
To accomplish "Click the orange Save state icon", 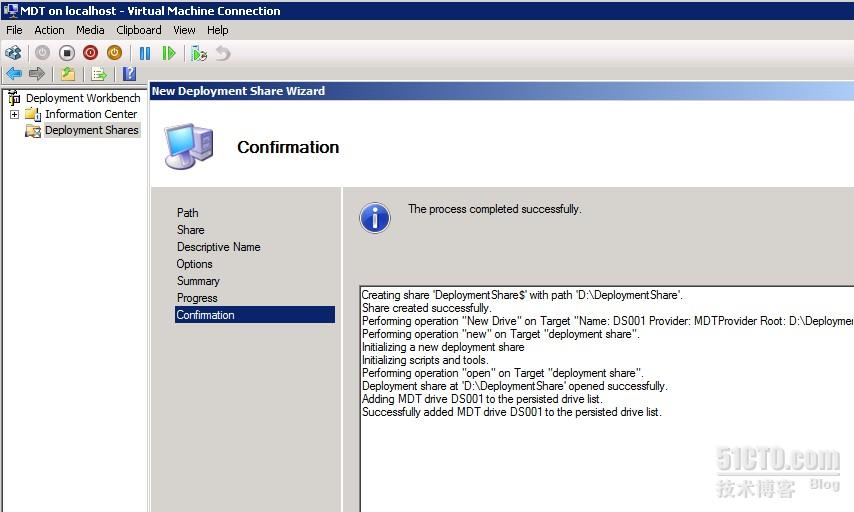I will pyautogui.click(x=114, y=53).
